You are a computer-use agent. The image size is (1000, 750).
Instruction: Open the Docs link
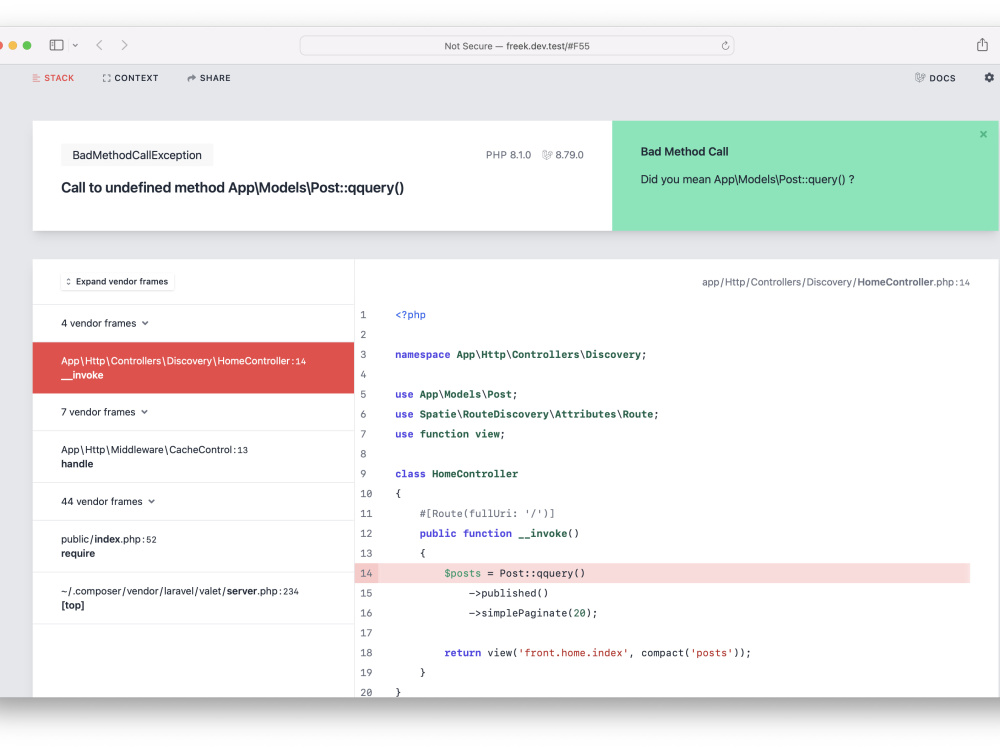click(x=935, y=78)
